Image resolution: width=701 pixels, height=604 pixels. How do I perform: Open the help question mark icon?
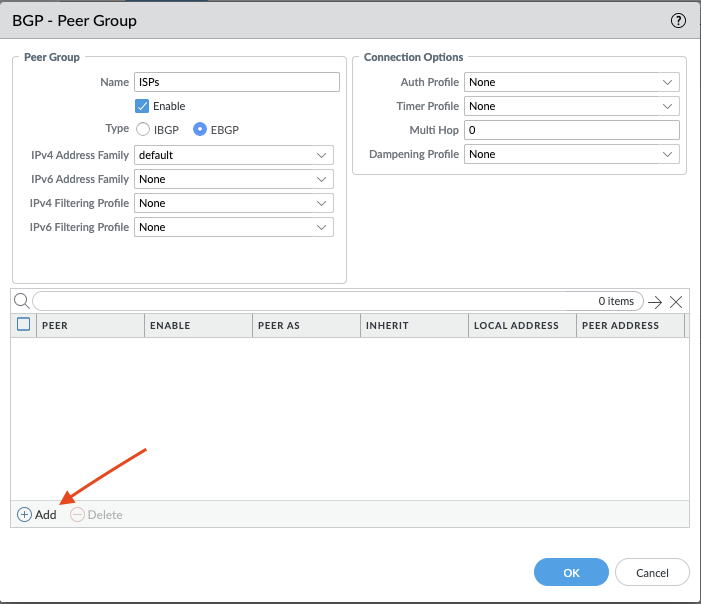point(678,20)
